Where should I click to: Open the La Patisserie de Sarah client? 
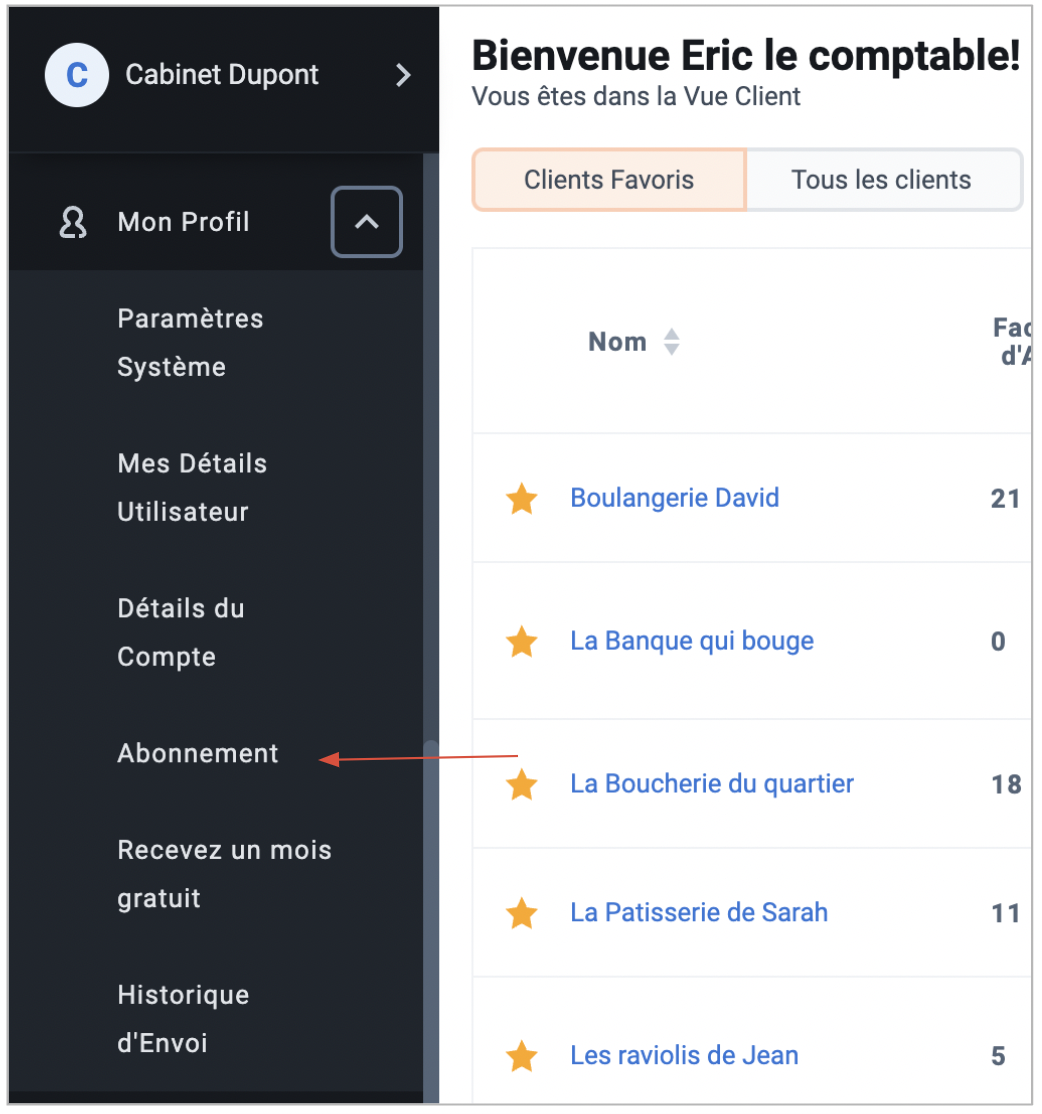click(x=699, y=912)
